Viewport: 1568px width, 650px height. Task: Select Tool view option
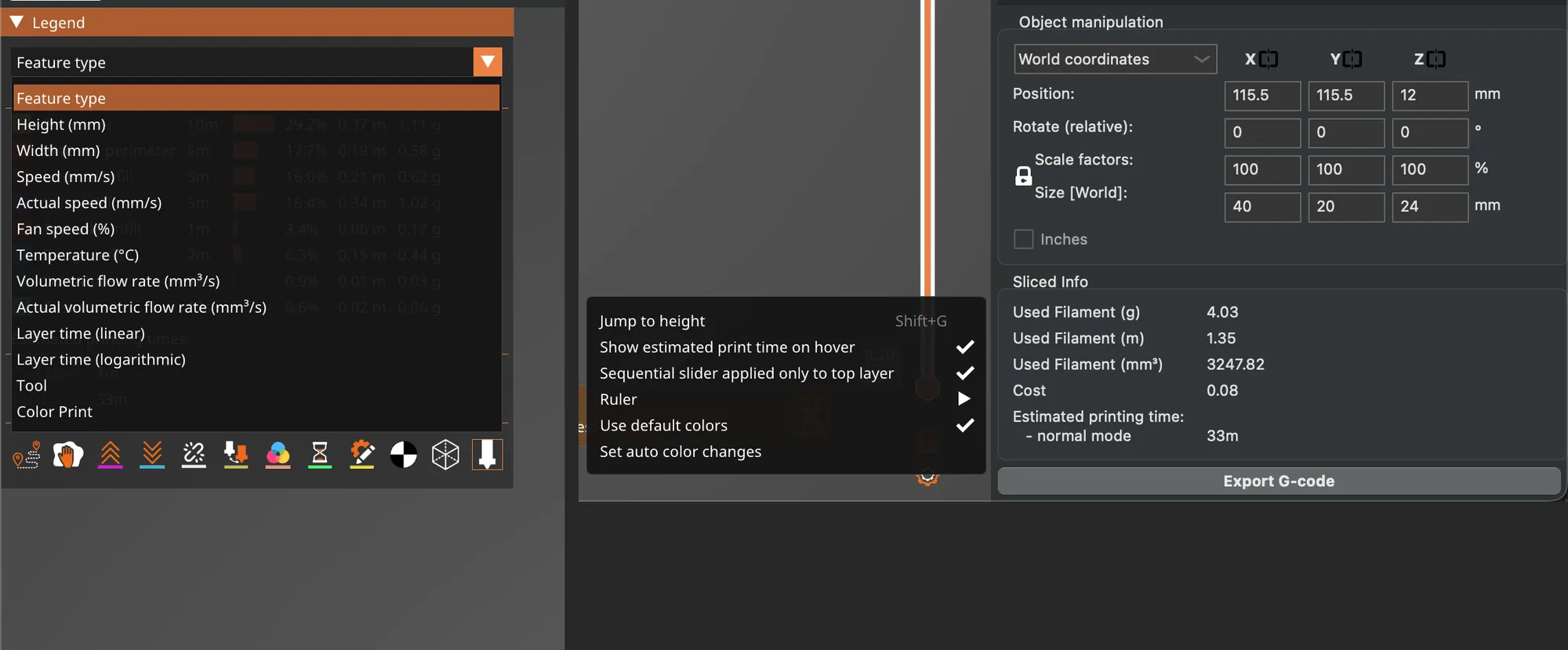click(x=256, y=386)
